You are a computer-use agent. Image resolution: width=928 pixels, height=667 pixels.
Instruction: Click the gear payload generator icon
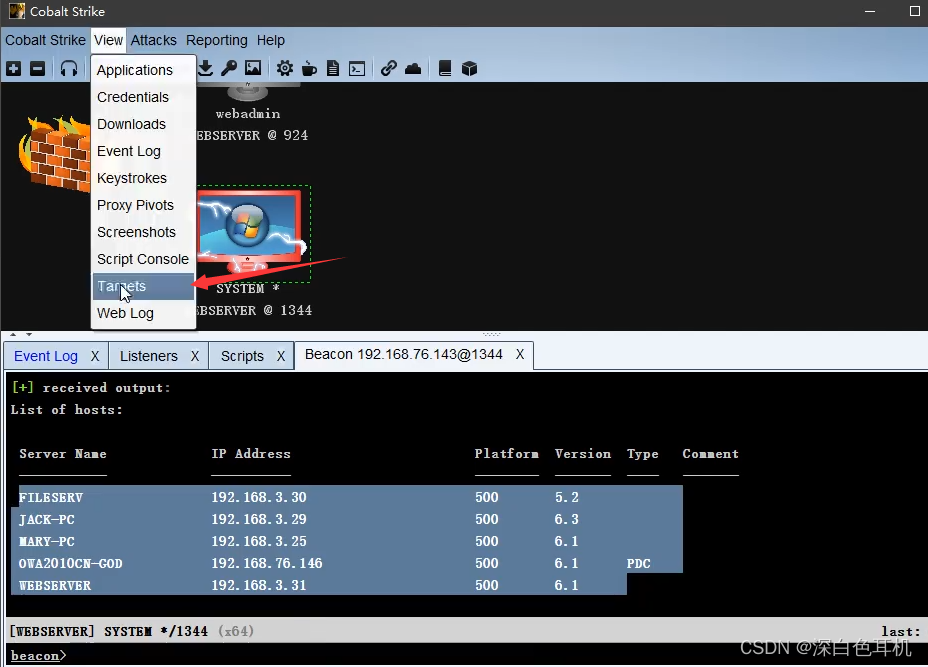(285, 69)
